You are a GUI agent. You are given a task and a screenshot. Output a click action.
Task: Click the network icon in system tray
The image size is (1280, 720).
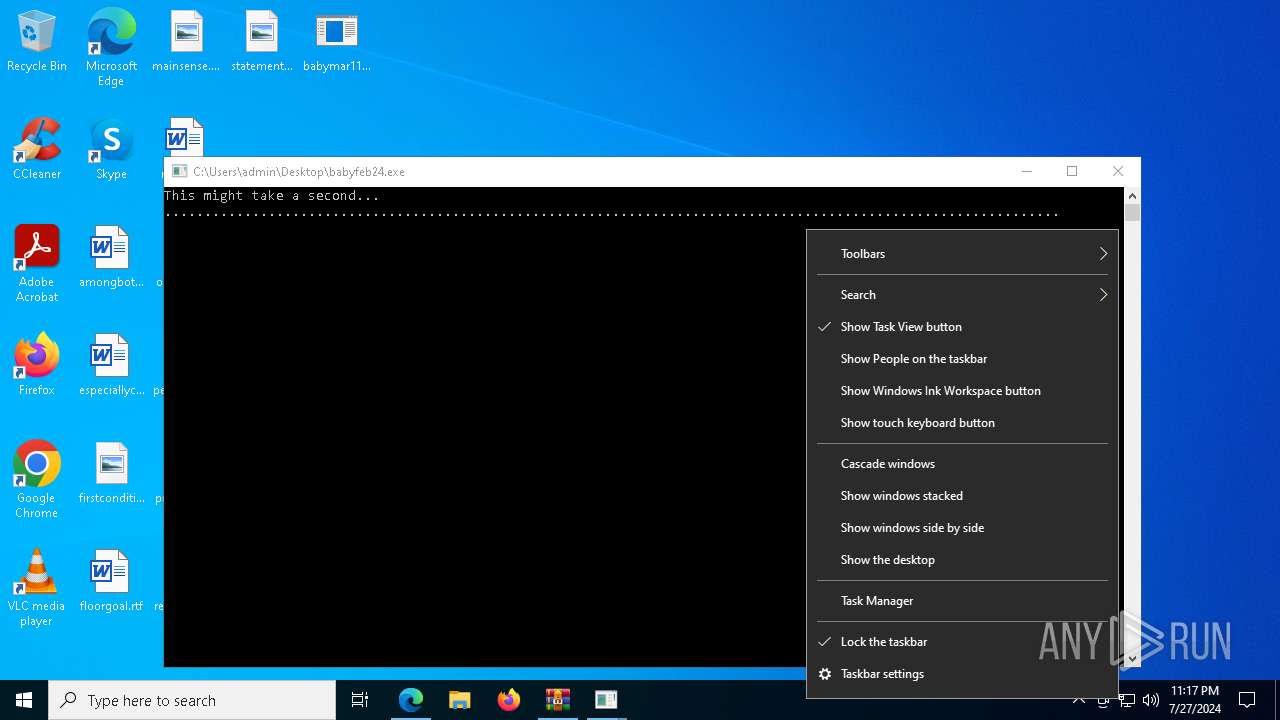[x=1127, y=700]
